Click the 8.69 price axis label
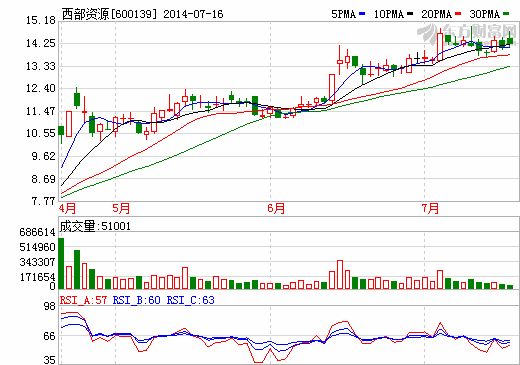 tap(43, 179)
